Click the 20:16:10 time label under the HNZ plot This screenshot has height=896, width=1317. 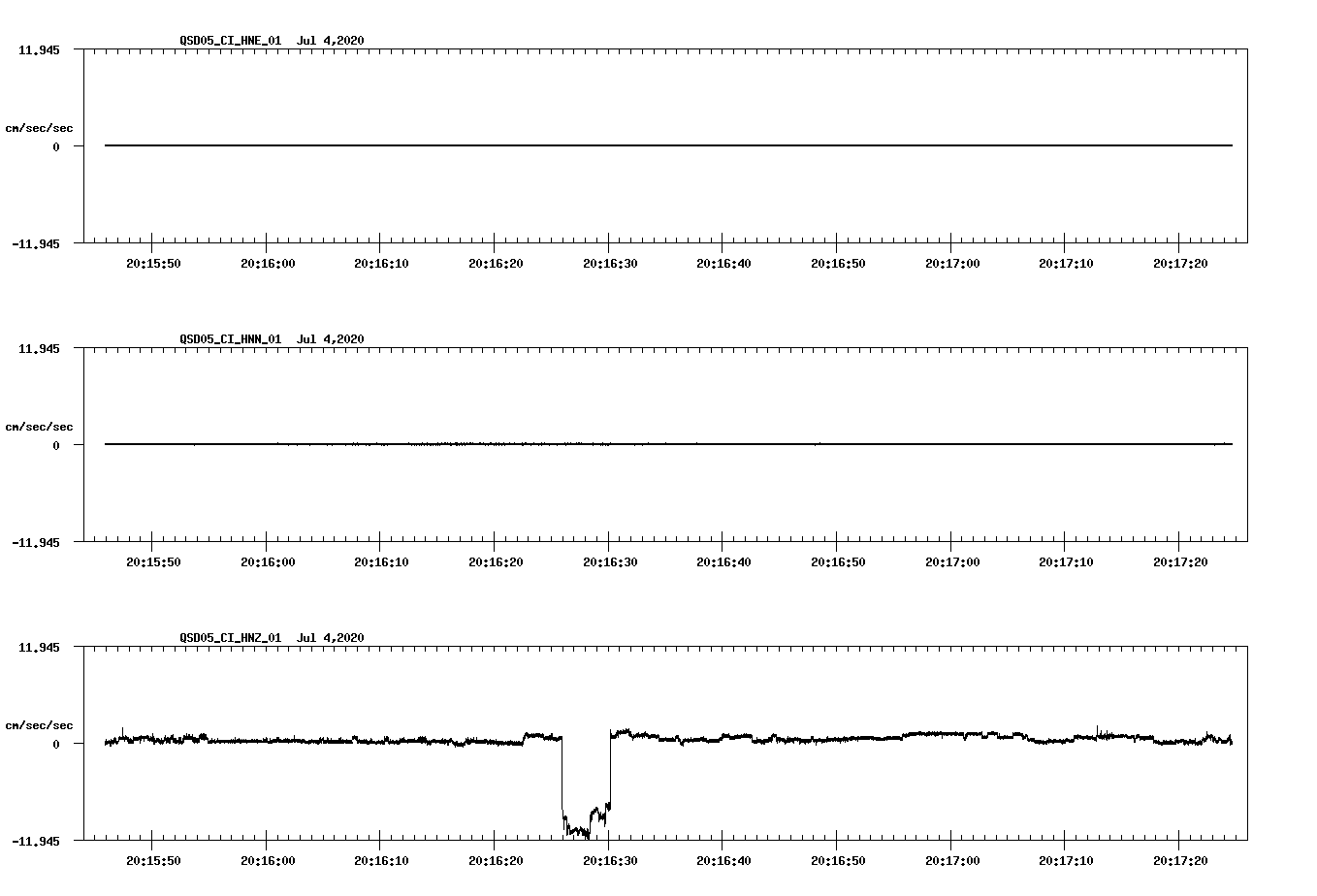(381, 861)
